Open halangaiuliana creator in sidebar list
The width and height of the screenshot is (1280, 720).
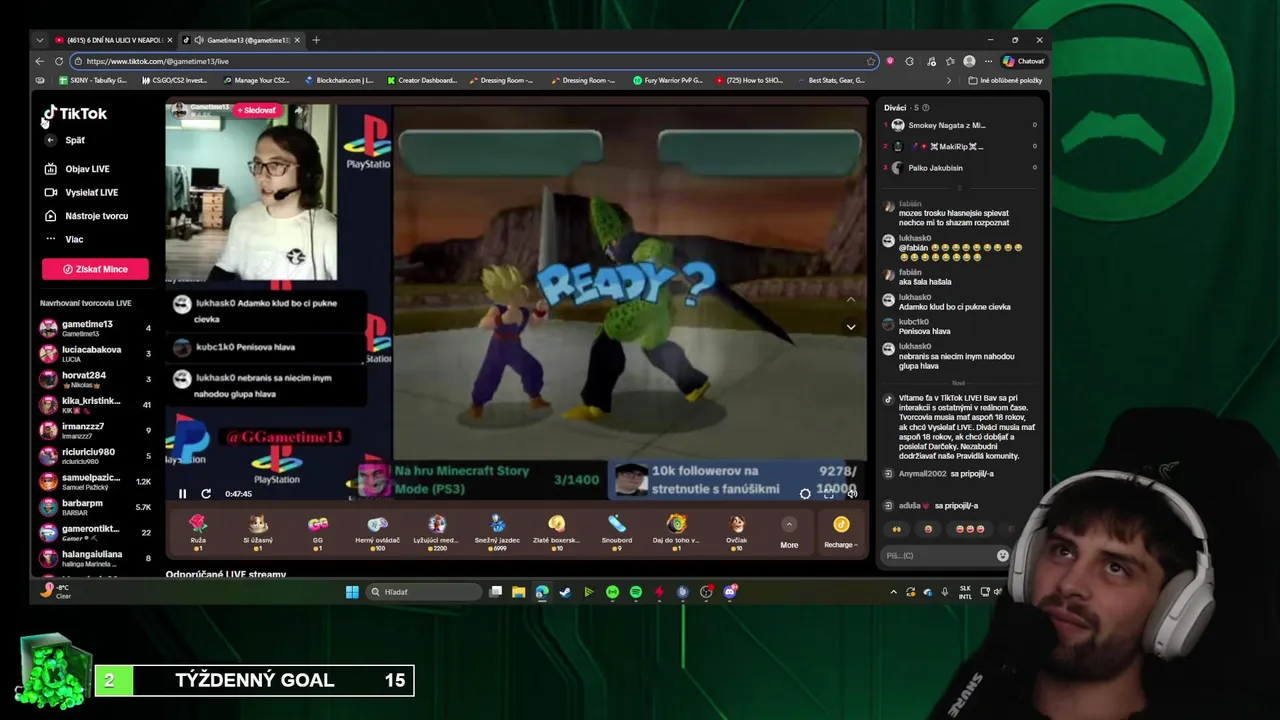(95, 558)
